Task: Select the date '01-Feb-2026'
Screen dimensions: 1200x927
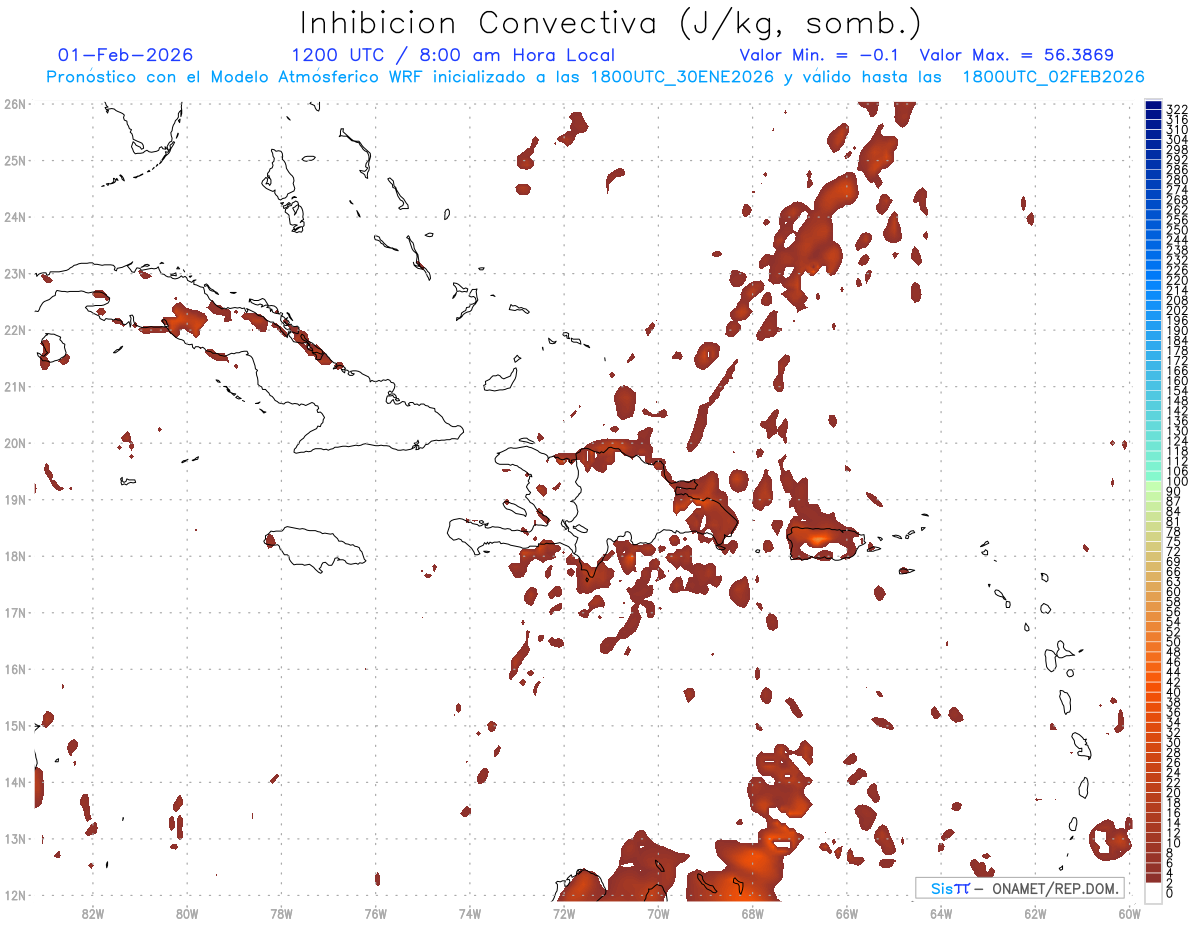Action: coord(126,55)
